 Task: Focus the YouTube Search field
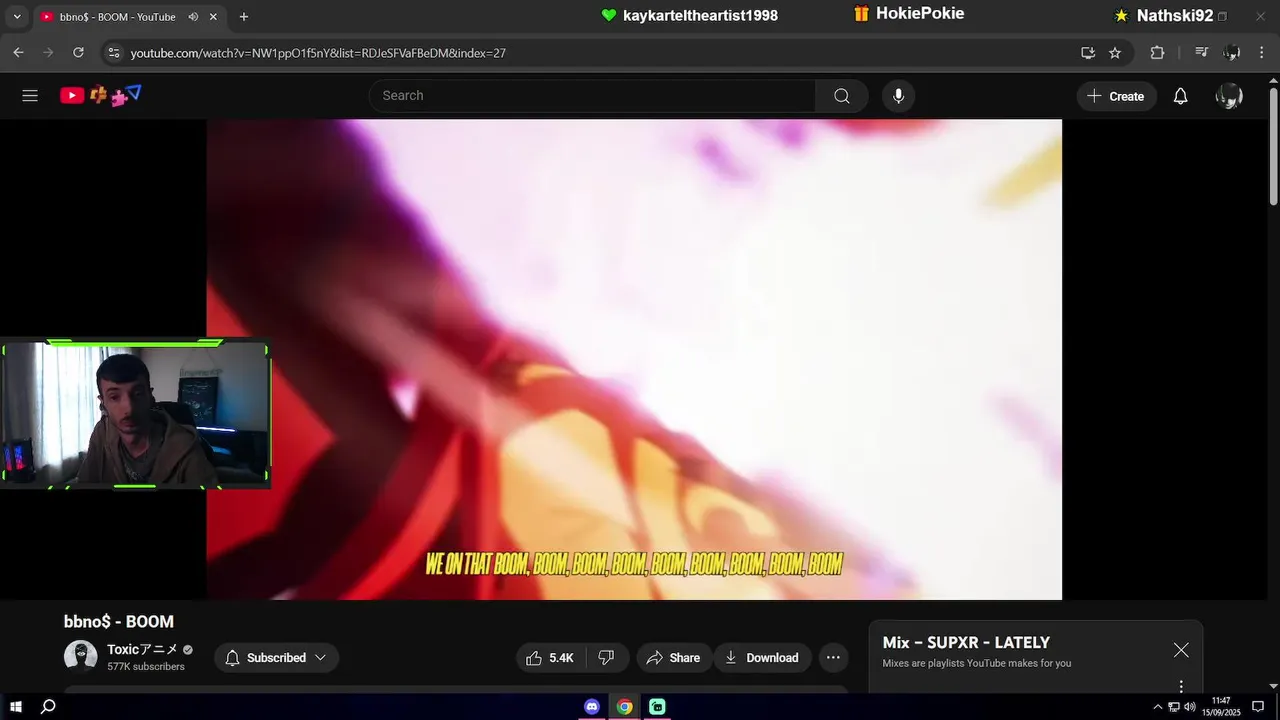[592, 96]
